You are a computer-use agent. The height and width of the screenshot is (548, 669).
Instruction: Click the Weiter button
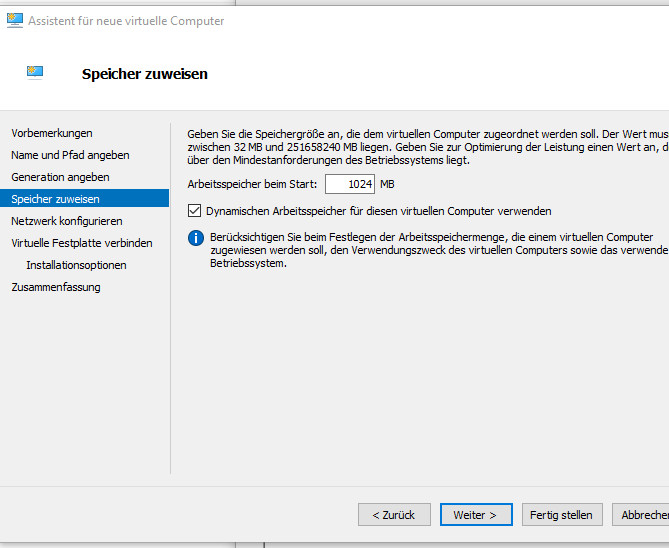475,515
